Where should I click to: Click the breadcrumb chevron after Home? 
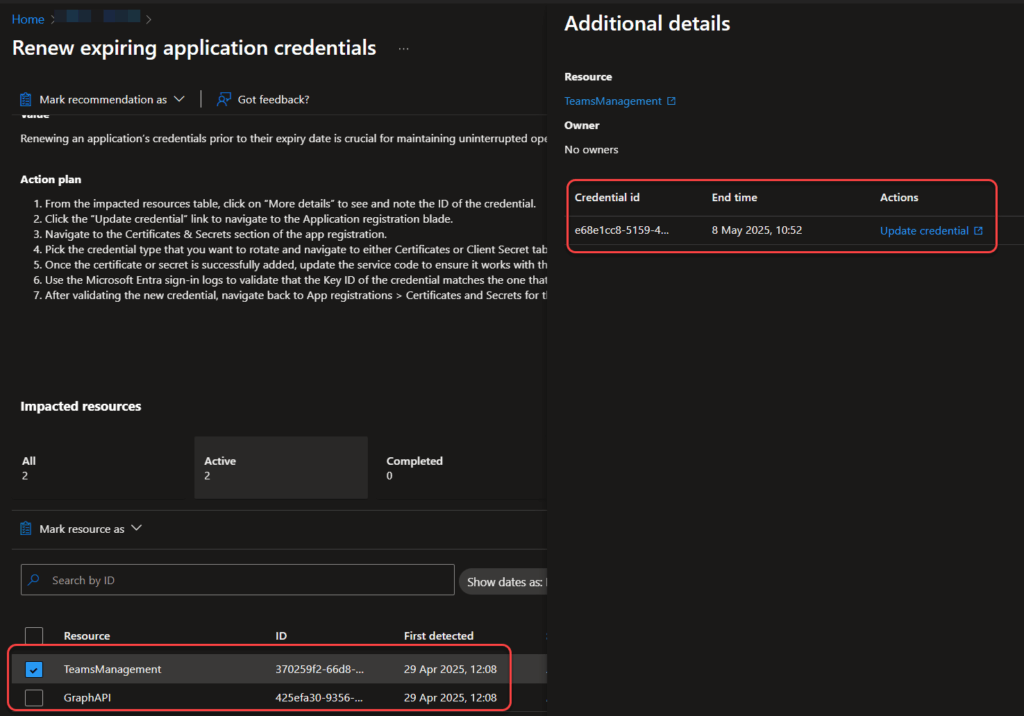52,20
